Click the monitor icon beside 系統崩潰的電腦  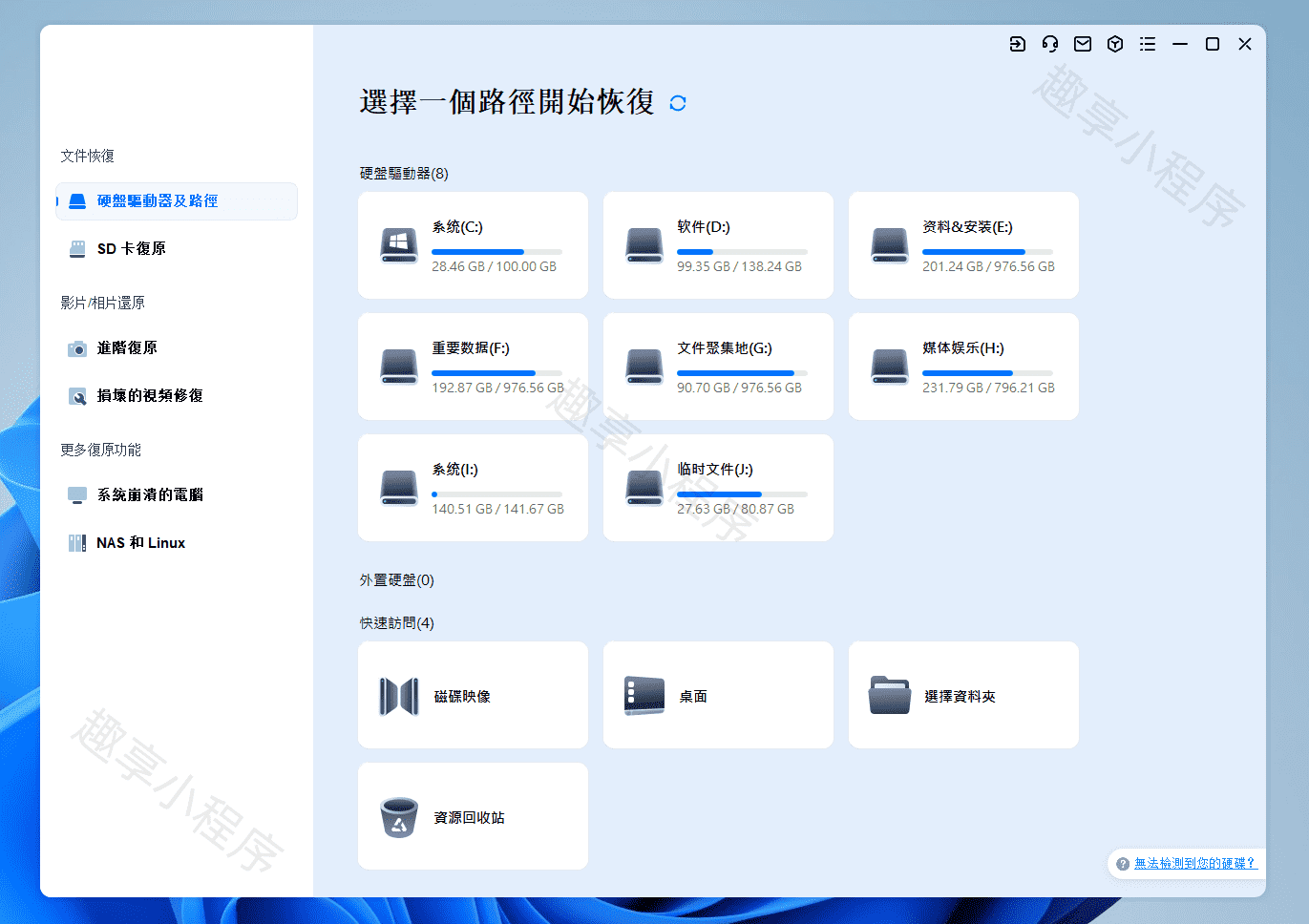[x=77, y=495]
